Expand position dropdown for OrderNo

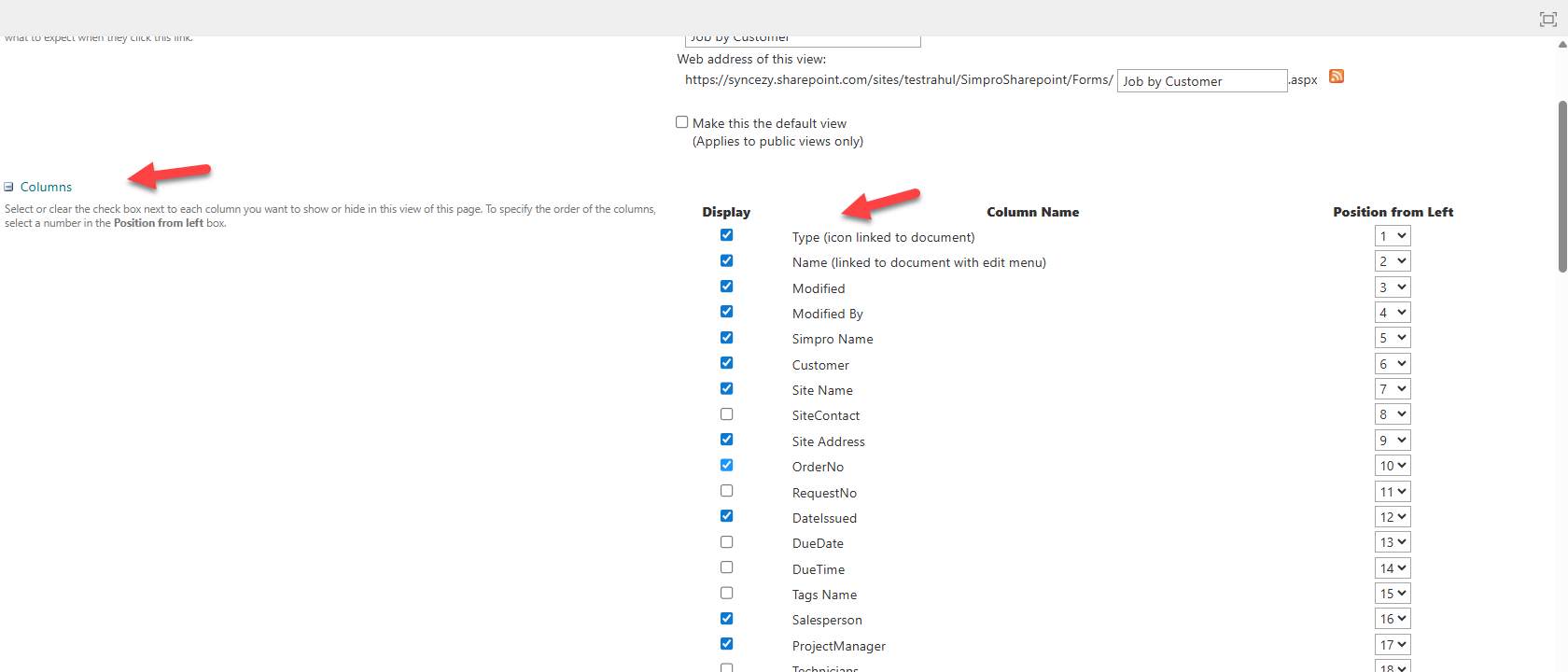click(x=1392, y=466)
